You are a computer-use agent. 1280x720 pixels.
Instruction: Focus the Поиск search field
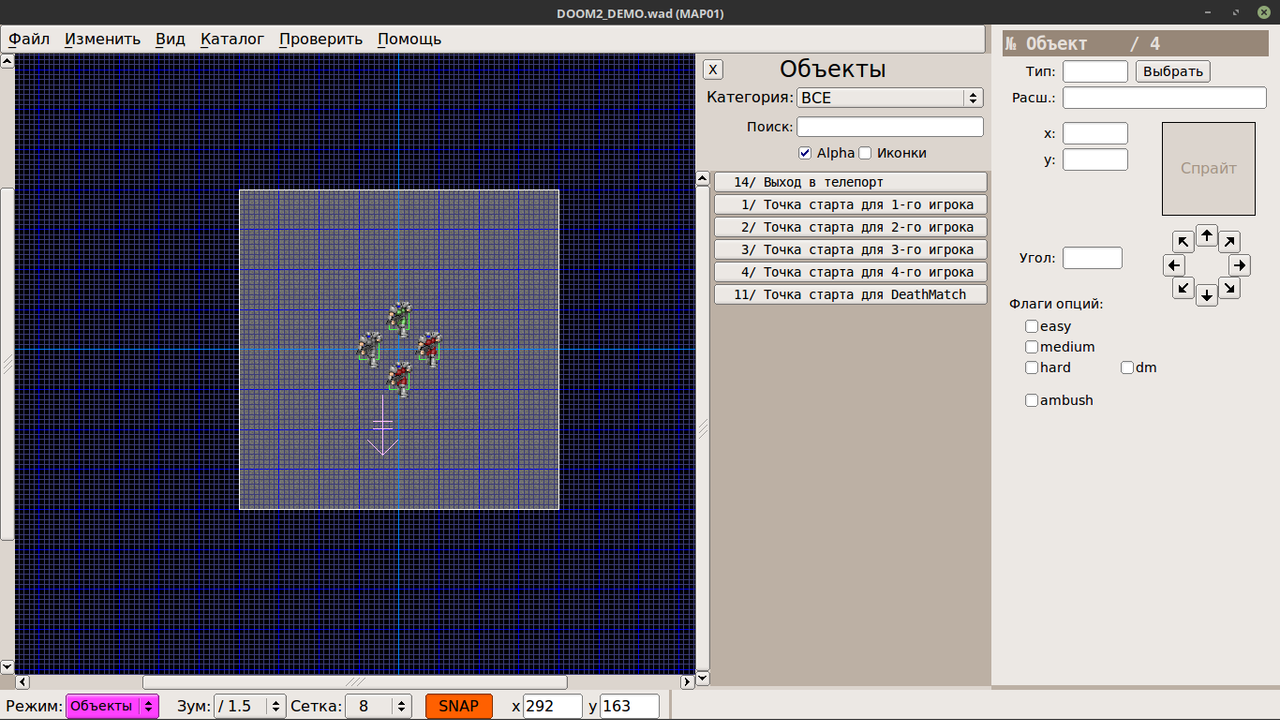[x=890, y=127]
